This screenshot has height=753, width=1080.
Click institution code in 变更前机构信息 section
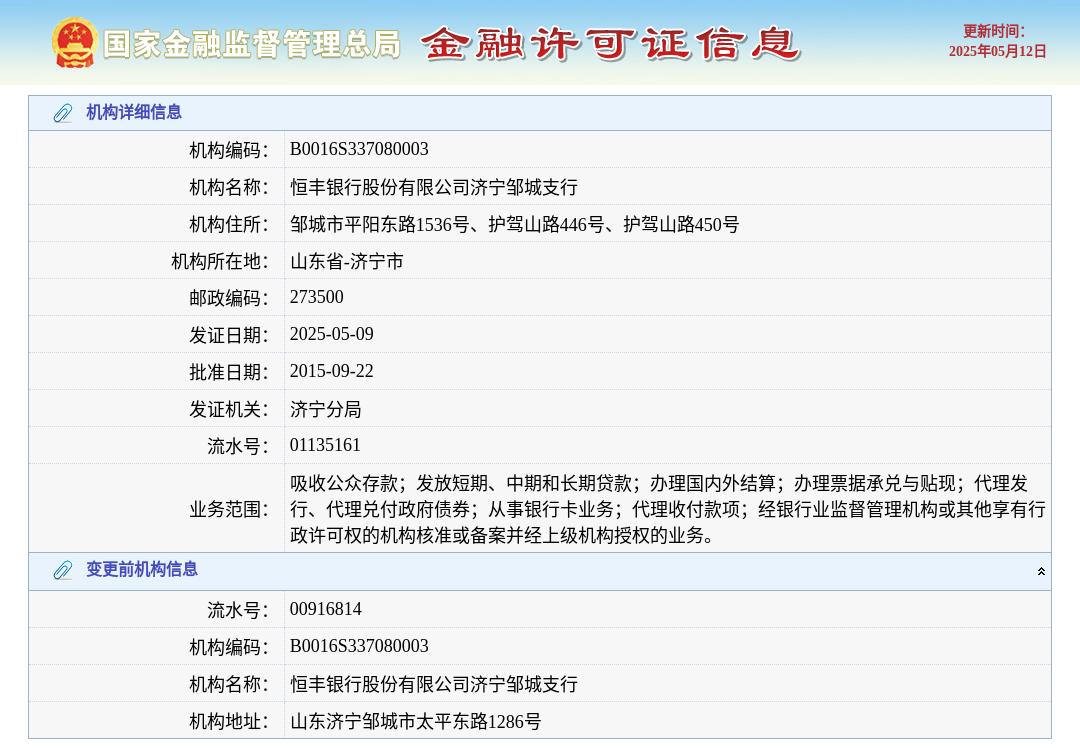tap(359, 646)
